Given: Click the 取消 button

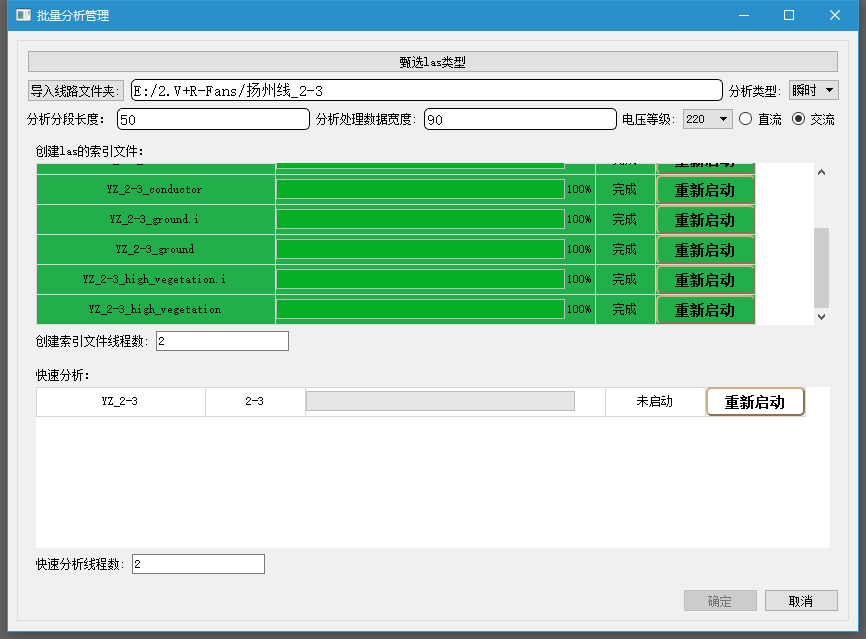Looking at the screenshot, I should (x=801, y=601).
